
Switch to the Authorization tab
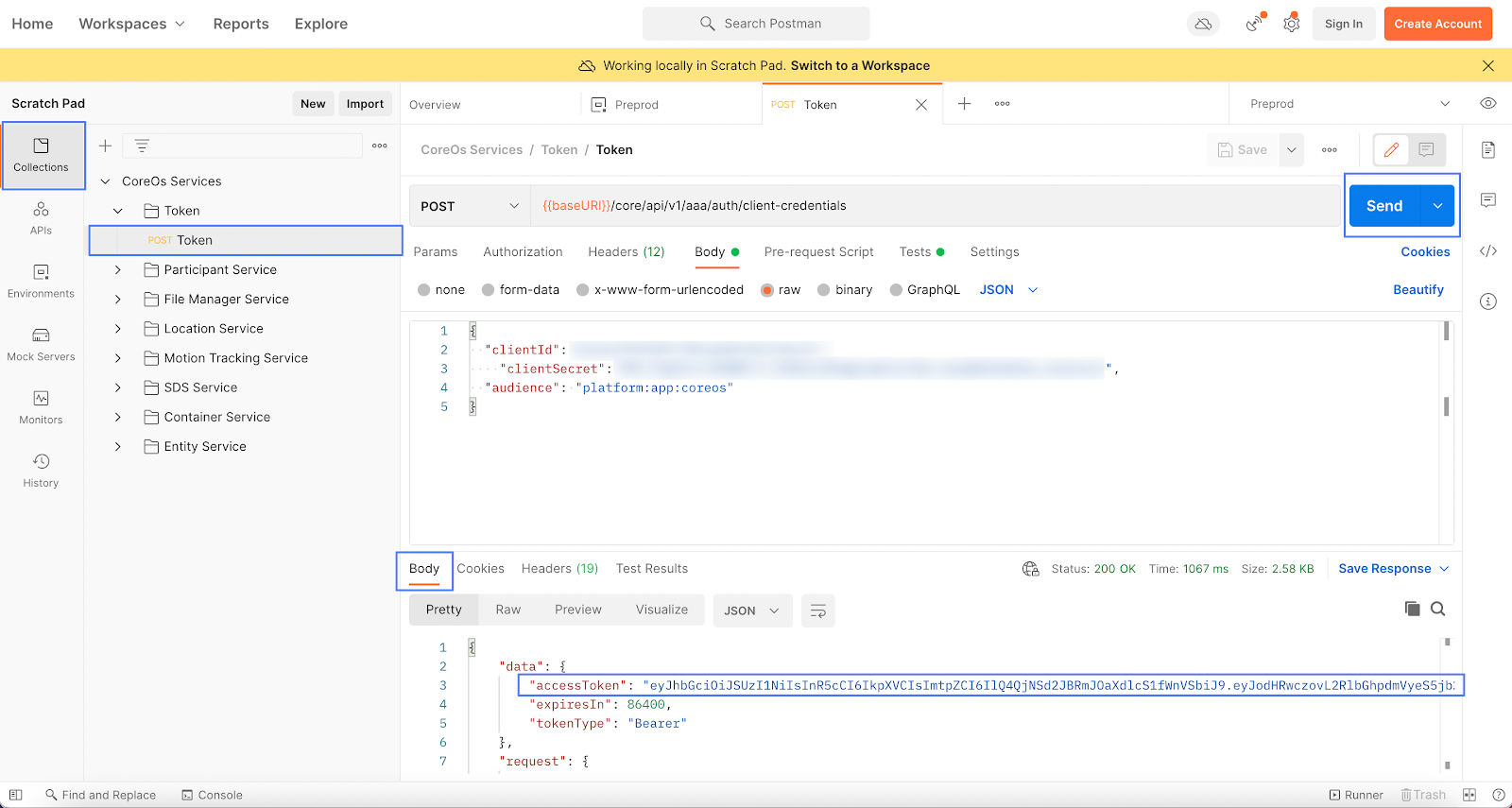(523, 252)
